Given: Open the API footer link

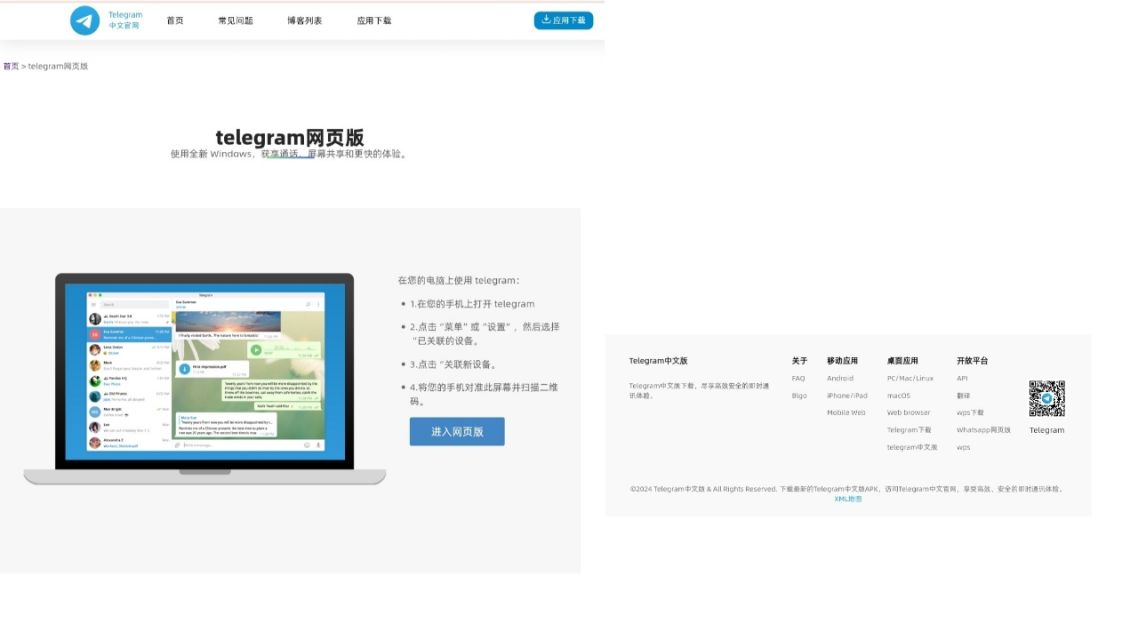Looking at the screenshot, I should click(x=962, y=378).
